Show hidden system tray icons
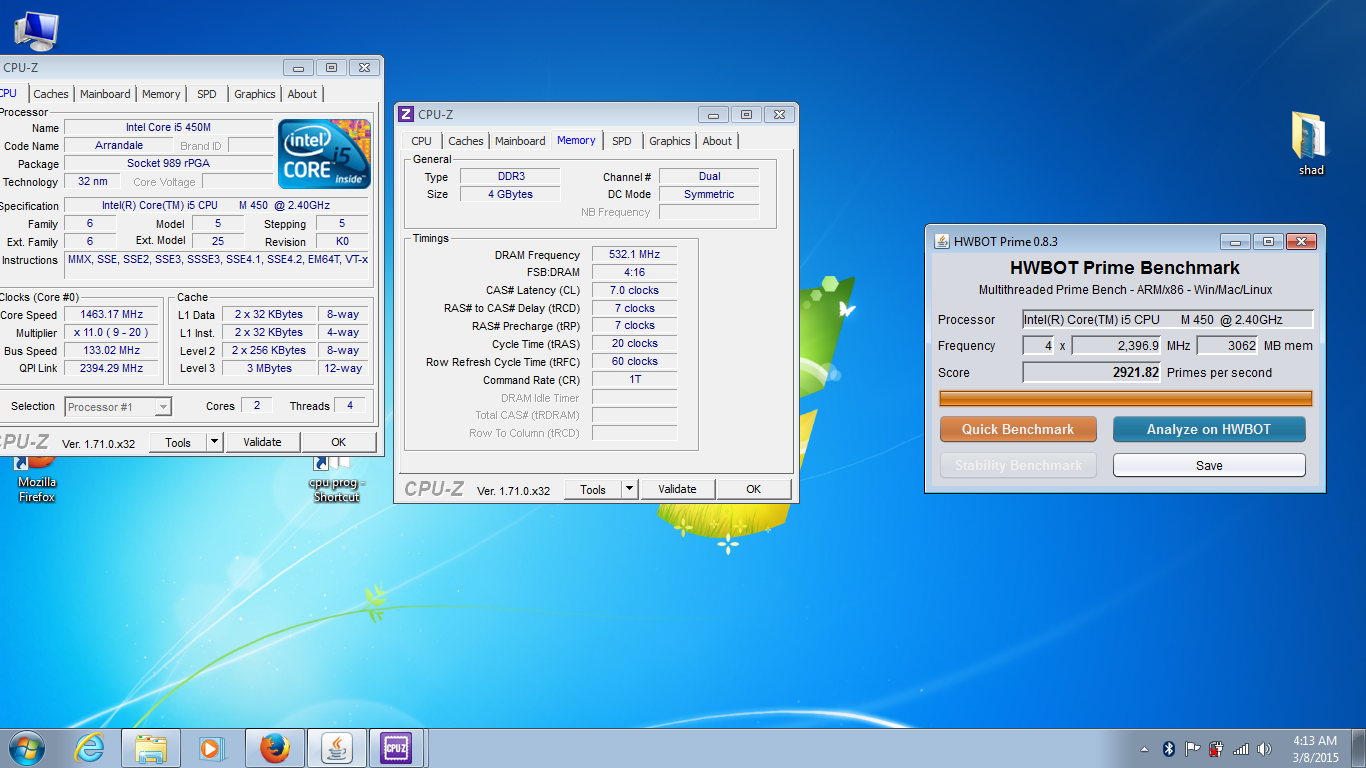 (1145, 749)
